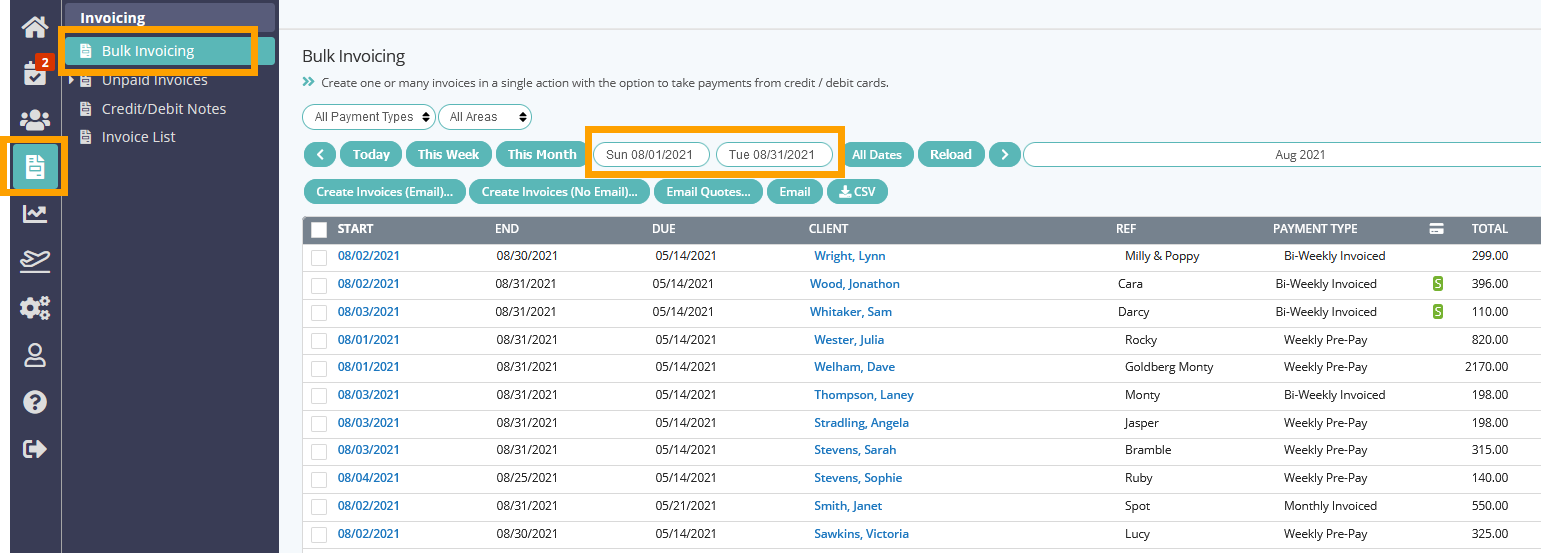Click the start date field Sun 08/01/2021
The height and width of the screenshot is (553, 1541).
click(651, 155)
